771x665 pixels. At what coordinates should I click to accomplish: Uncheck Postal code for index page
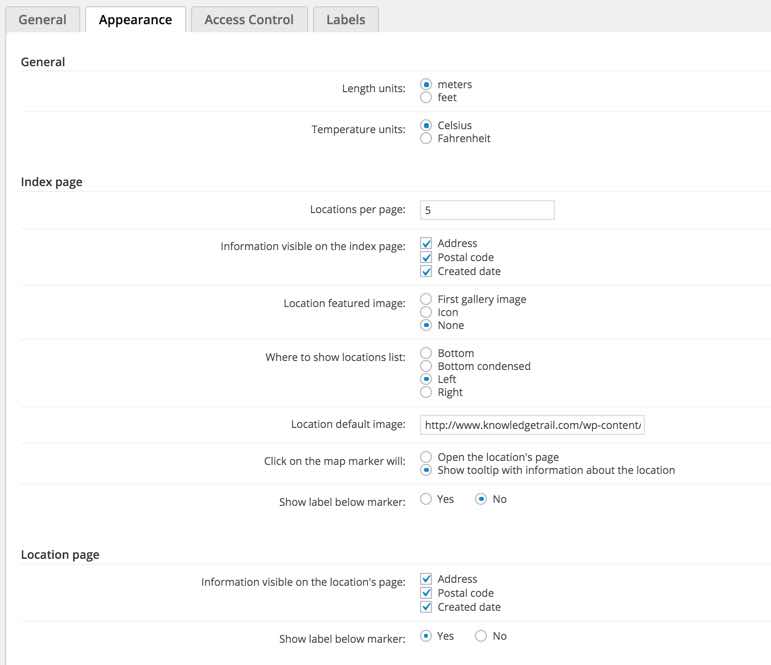(426, 258)
